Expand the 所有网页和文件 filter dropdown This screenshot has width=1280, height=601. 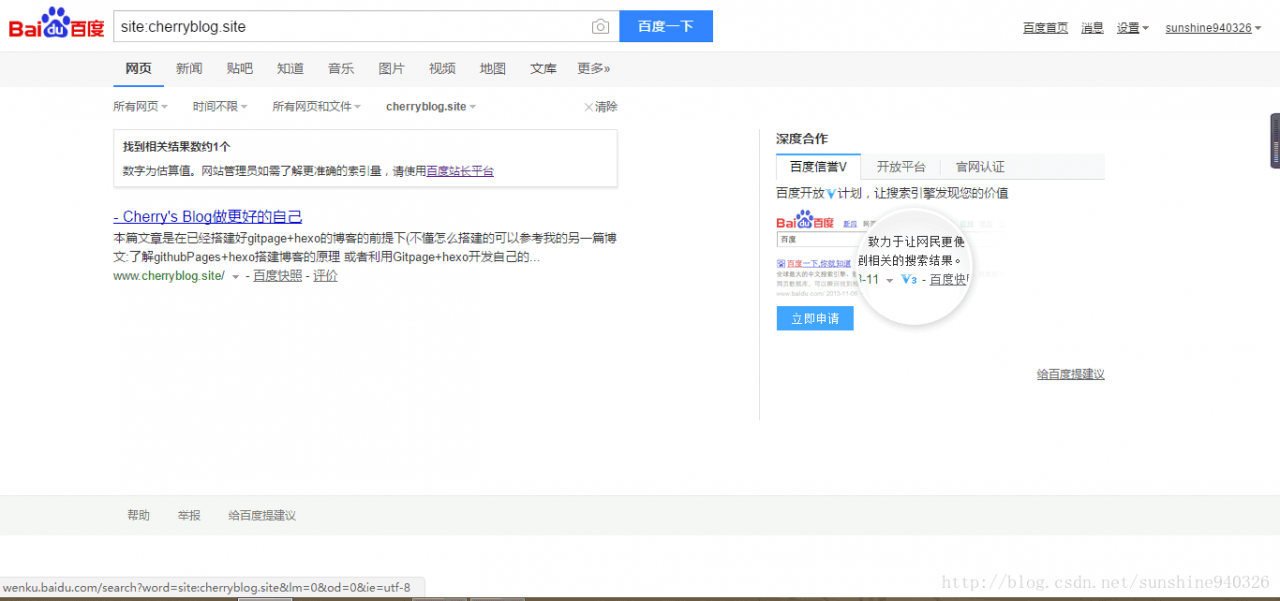316,107
